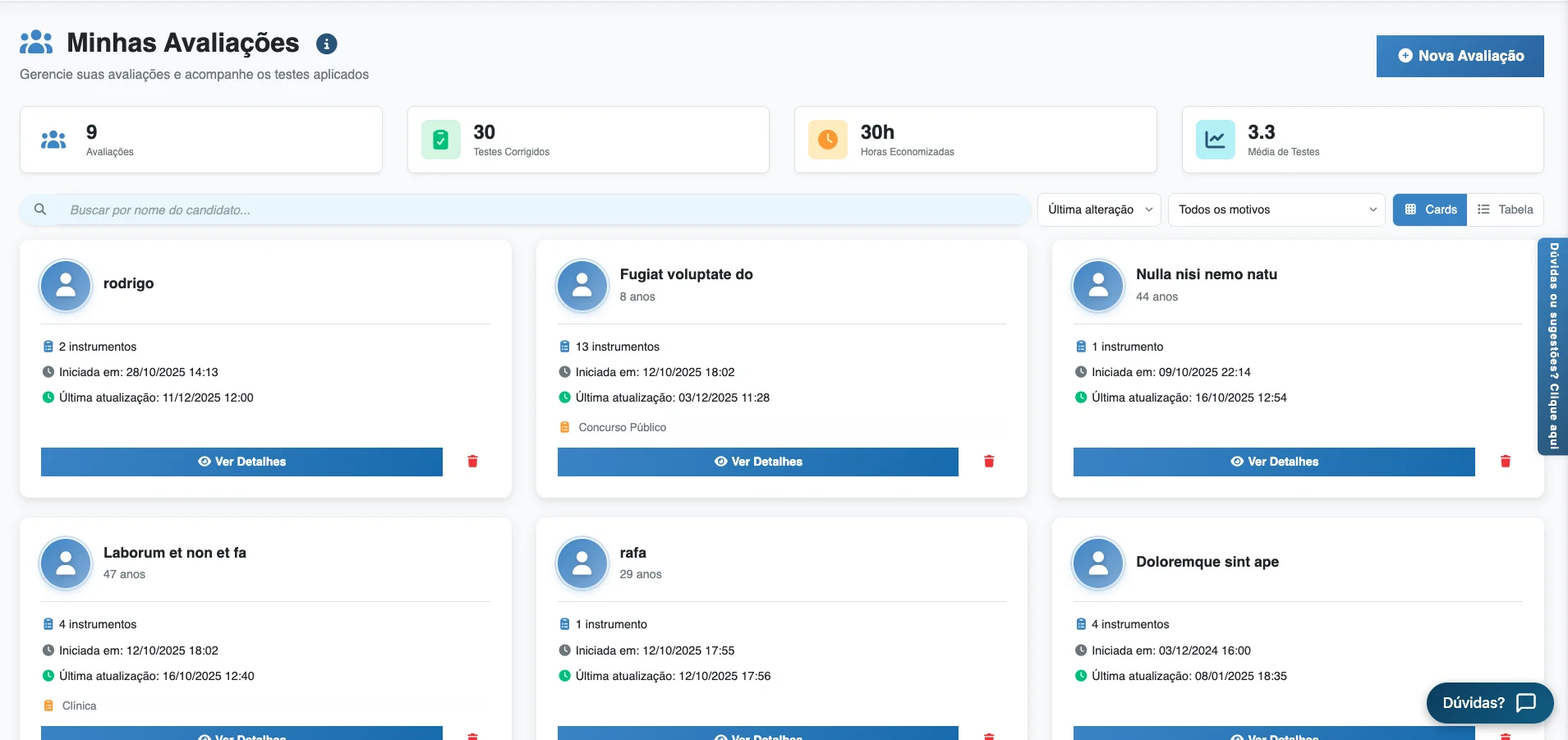1568x740 pixels.
Task: Open the Dúvidas? chat widget
Action: (x=1489, y=703)
